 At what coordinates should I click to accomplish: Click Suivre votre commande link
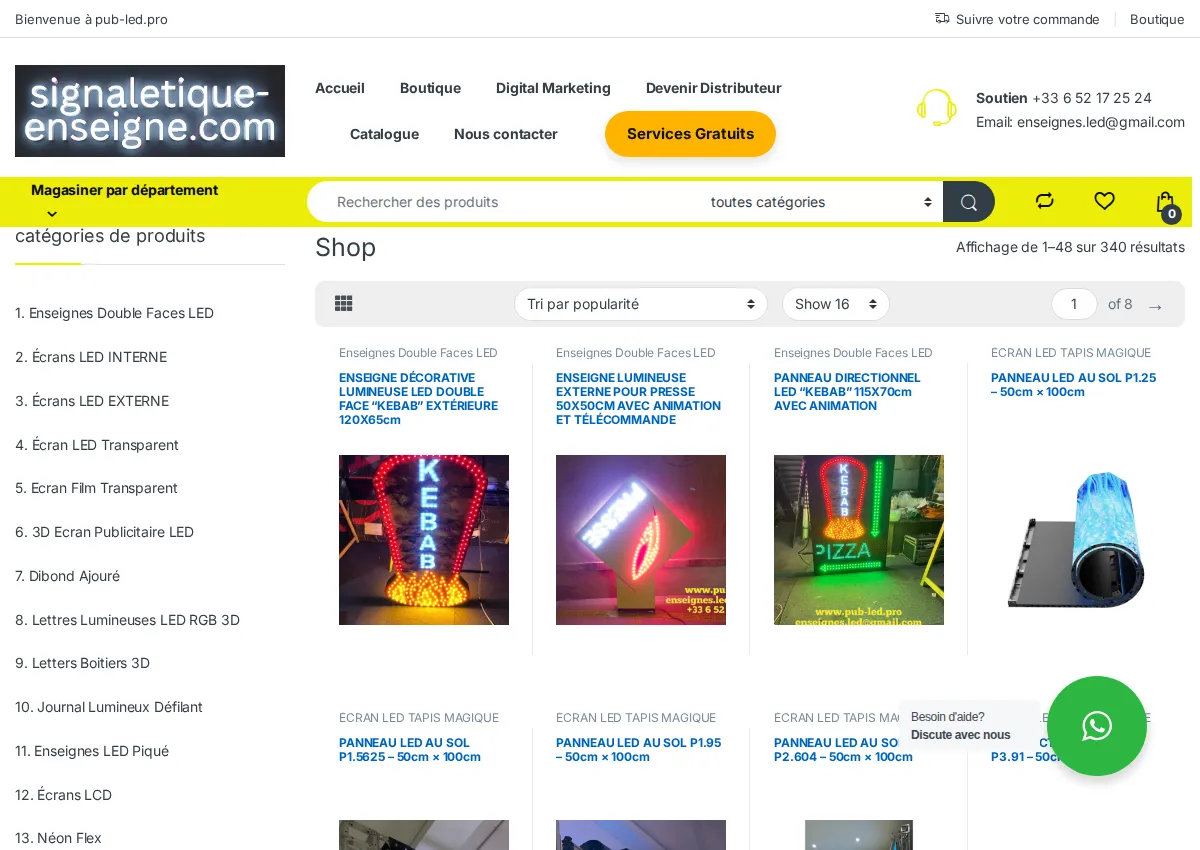pyautogui.click(x=1027, y=19)
